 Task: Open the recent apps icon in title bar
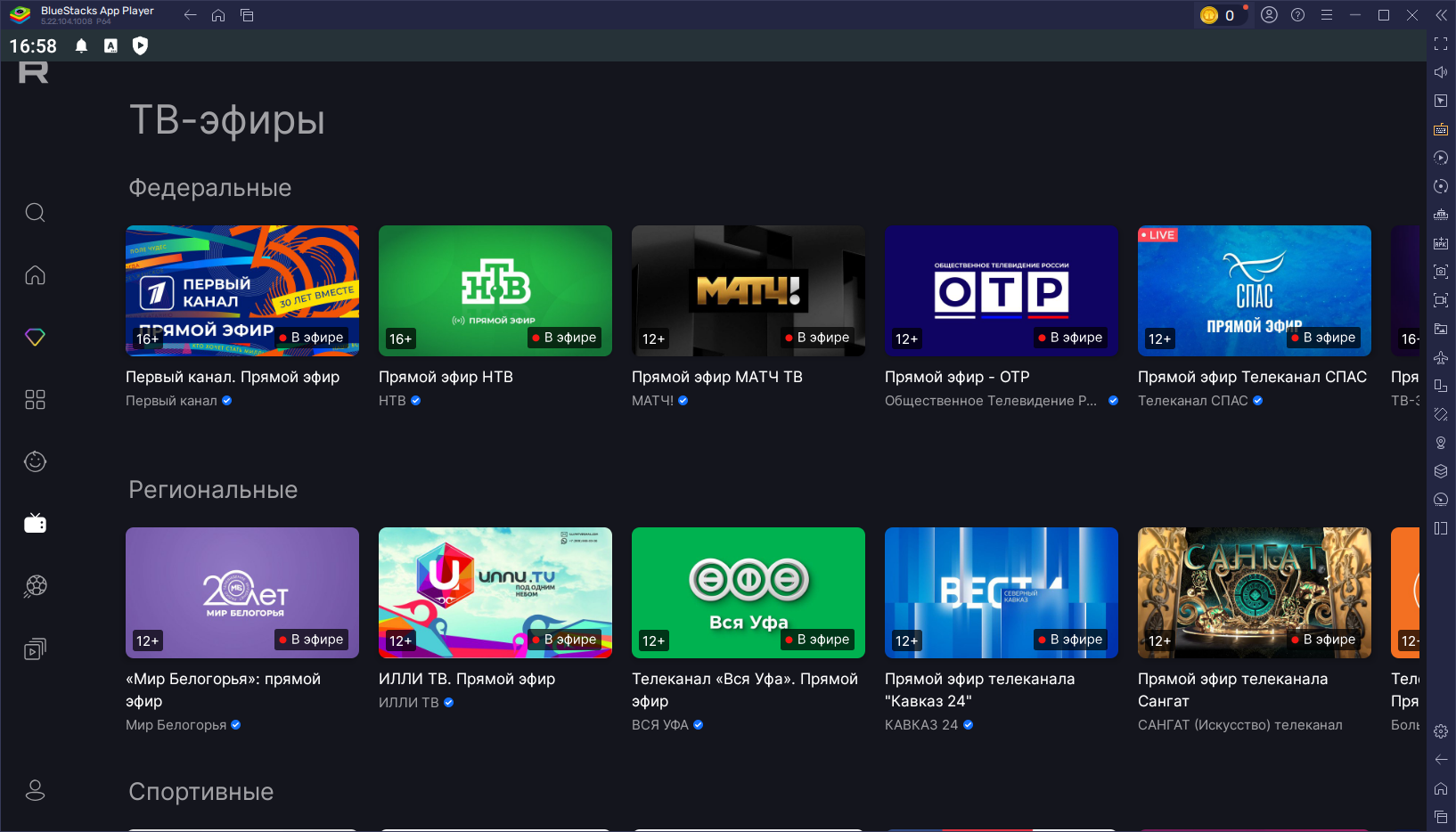(x=247, y=15)
